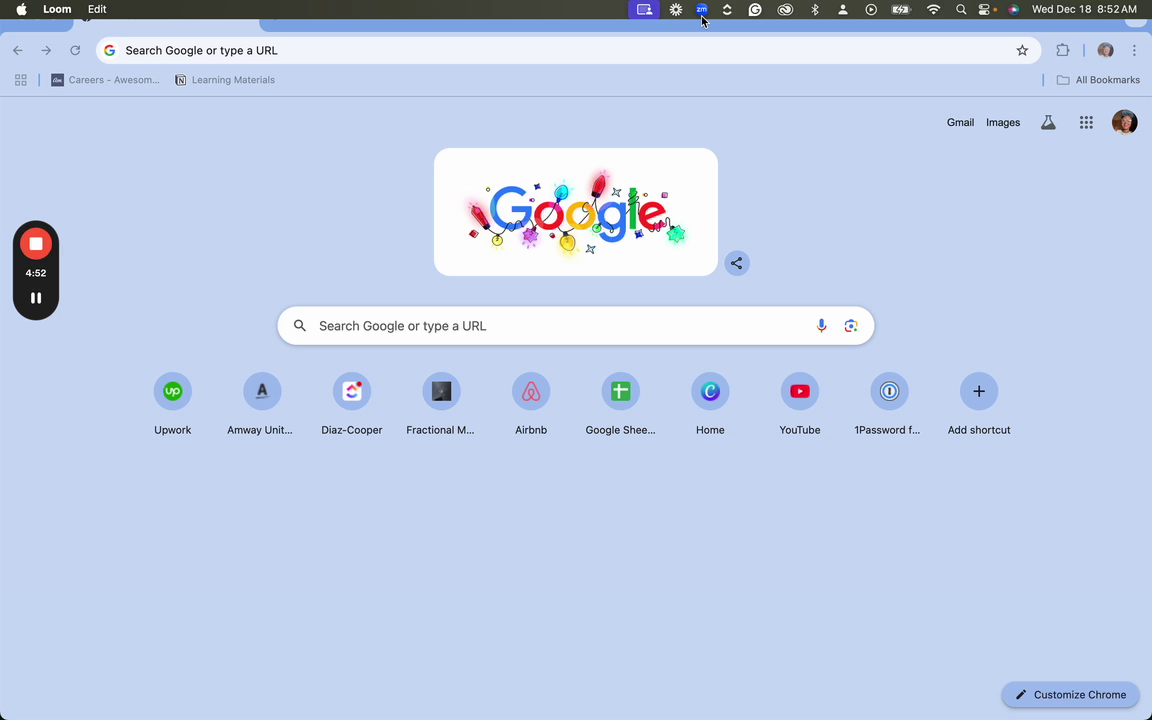
Task: Open the Extensions puzzle menu
Action: [x=1062, y=51]
